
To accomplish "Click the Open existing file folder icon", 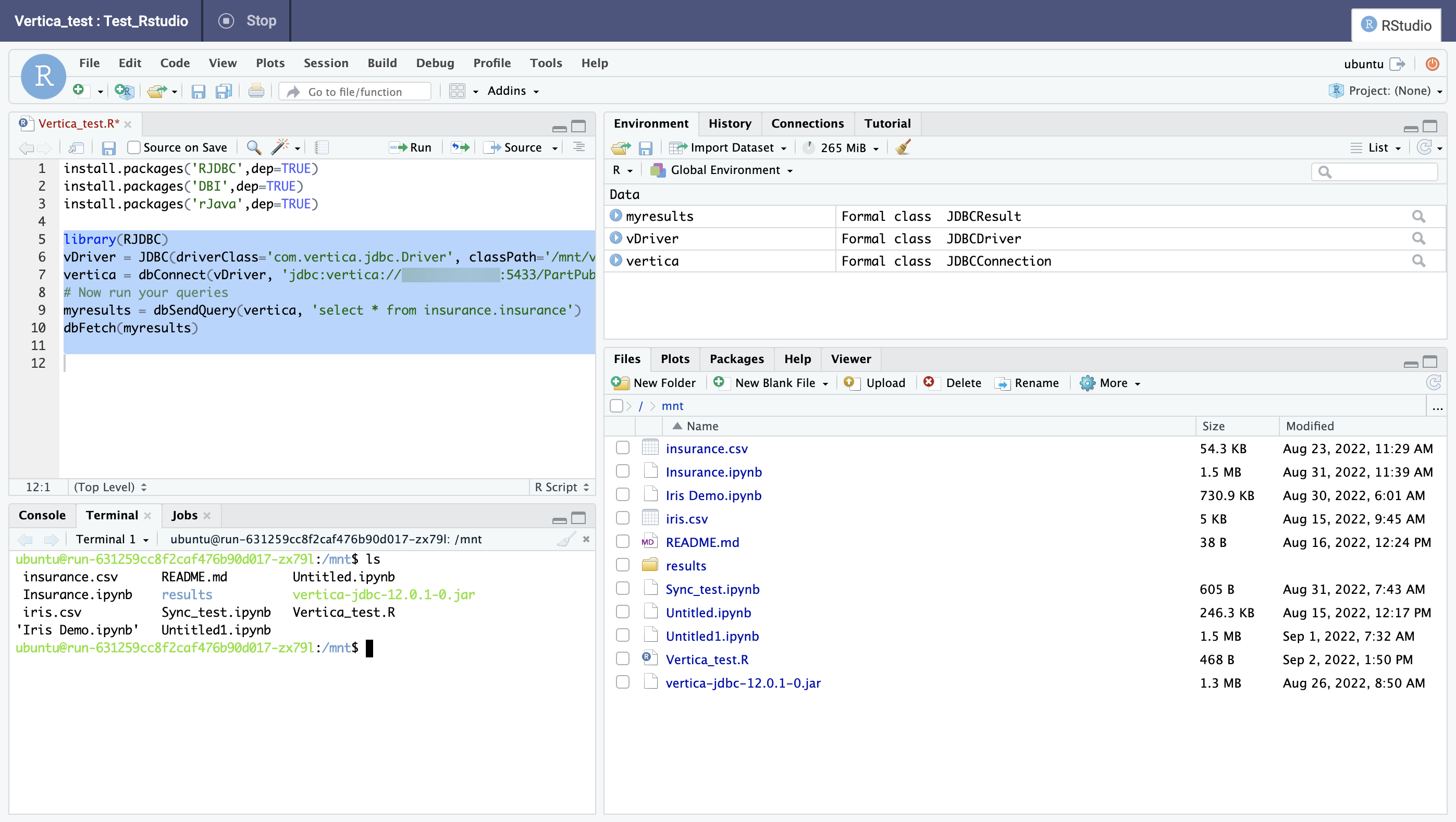I will click(x=156, y=91).
